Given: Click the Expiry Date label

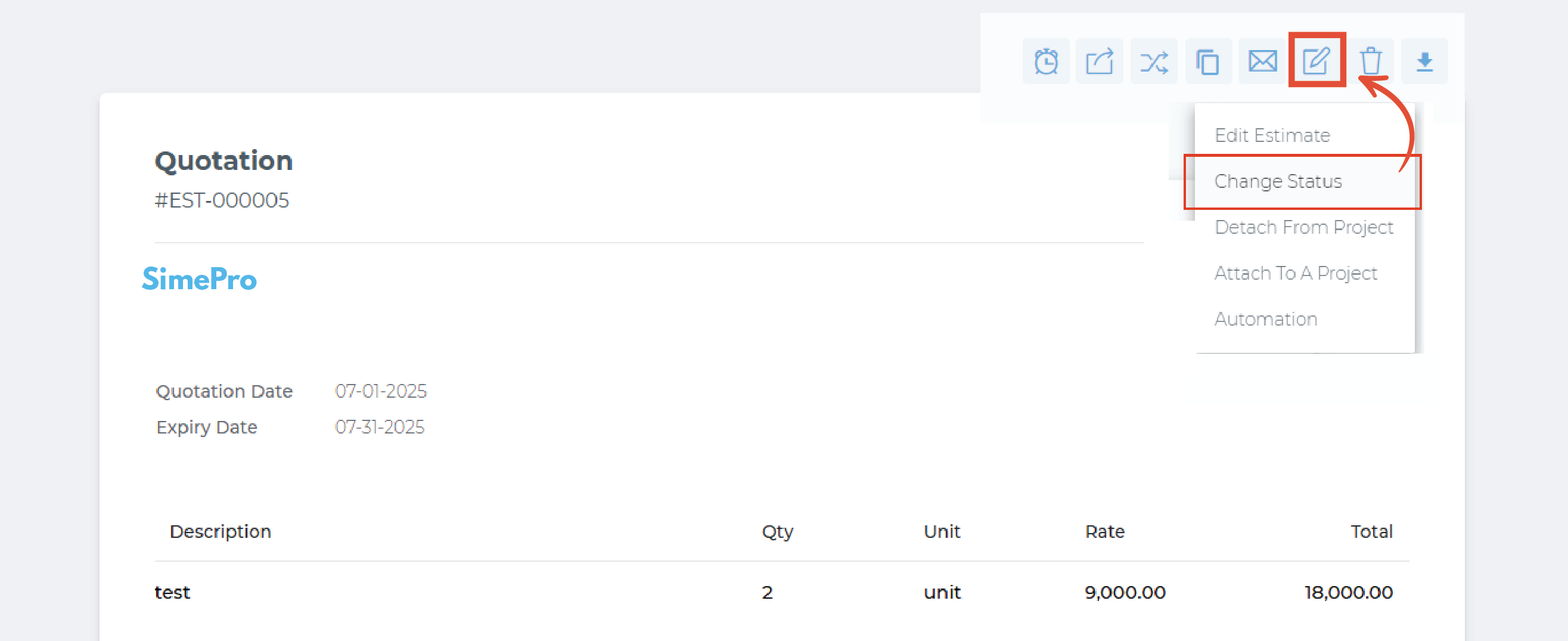Looking at the screenshot, I should pos(207,428).
